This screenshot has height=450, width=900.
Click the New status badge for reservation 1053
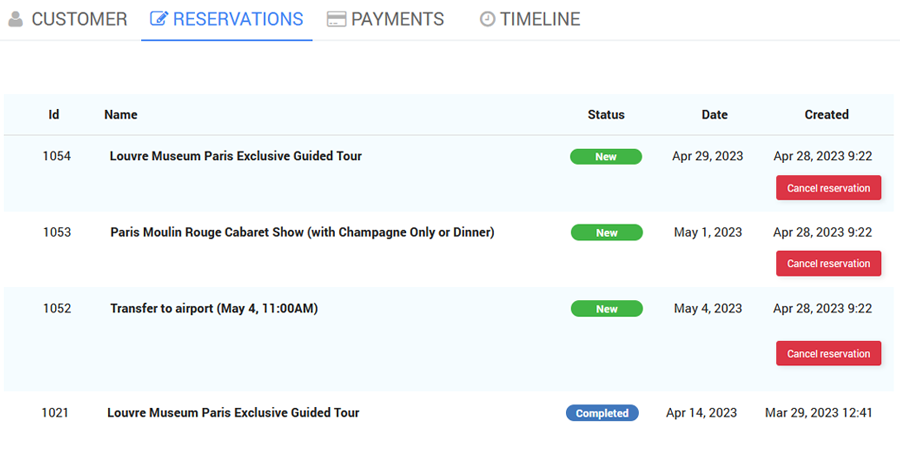point(606,233)
